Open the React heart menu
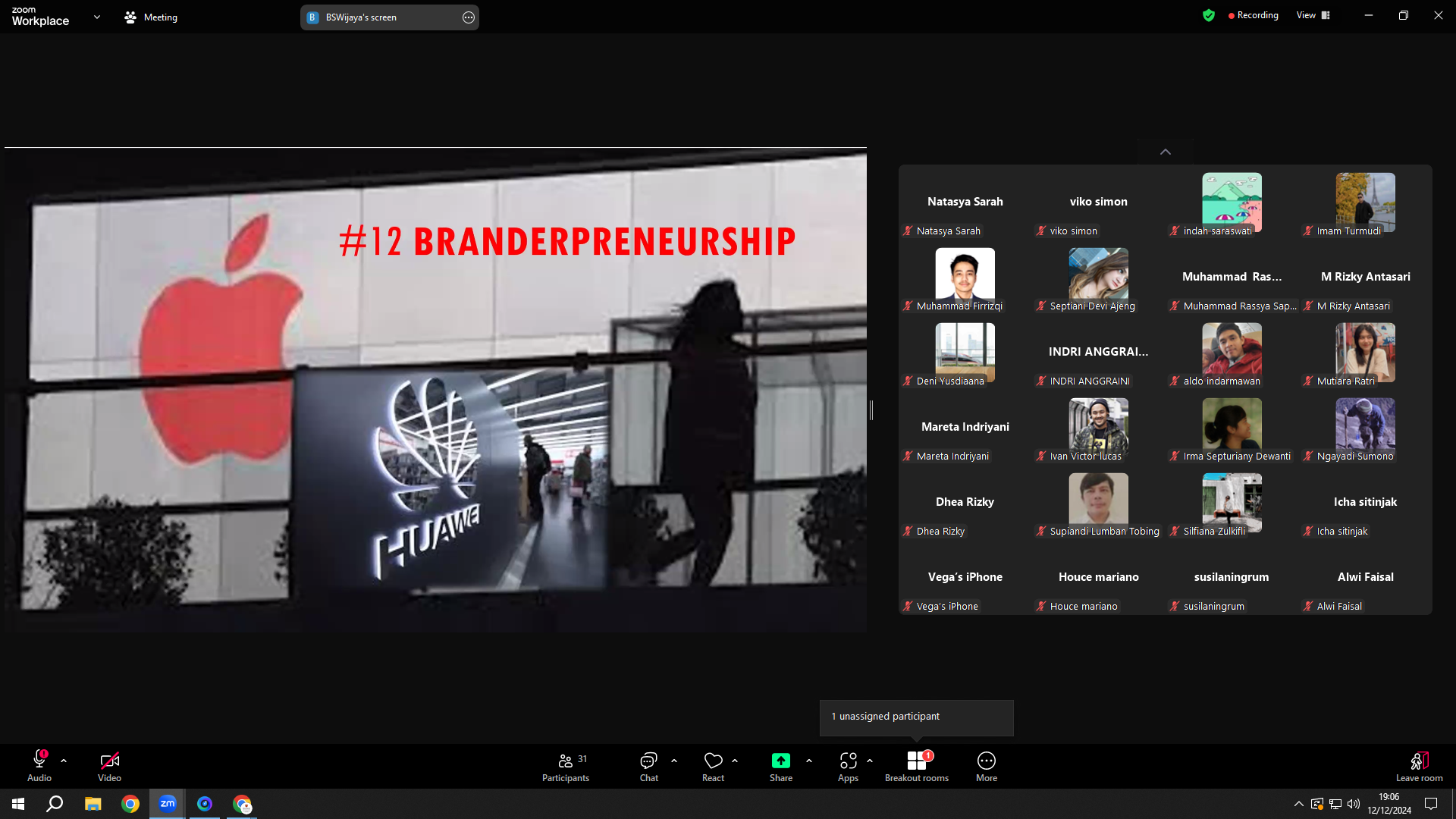The image size is (1456, 819). (713, 766)
